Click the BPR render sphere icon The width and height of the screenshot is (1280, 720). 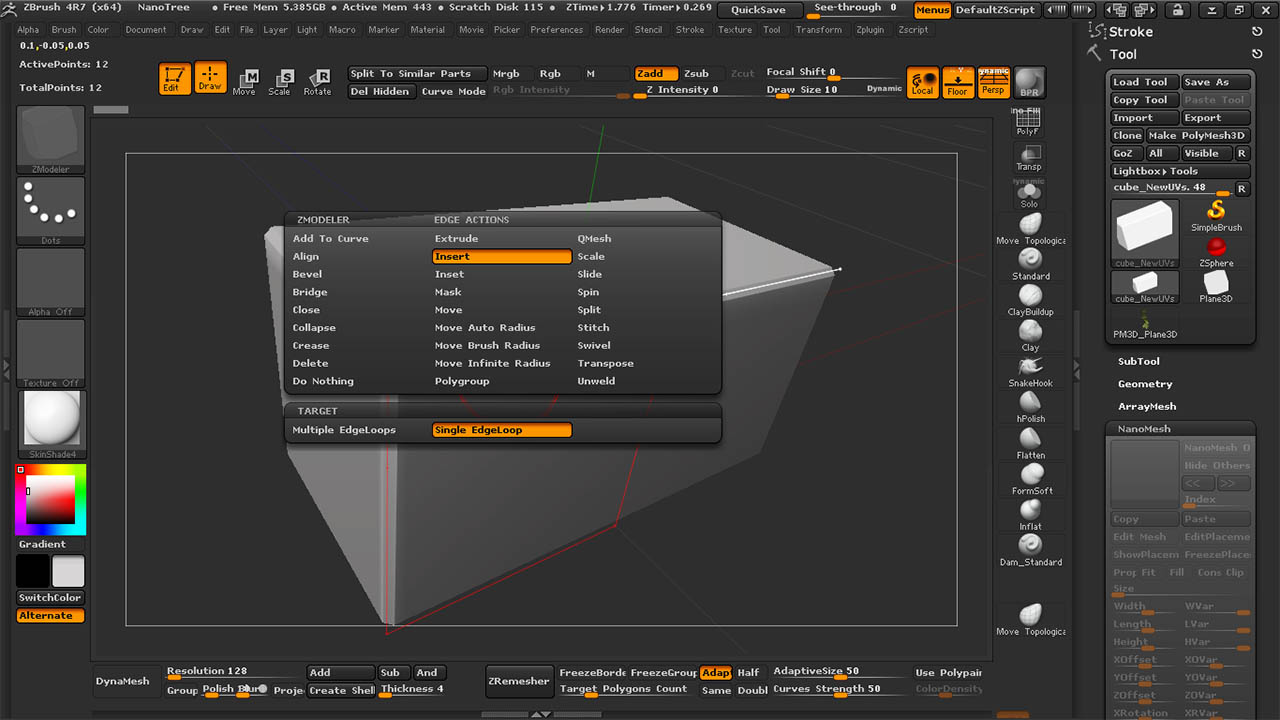point(1028,82)
